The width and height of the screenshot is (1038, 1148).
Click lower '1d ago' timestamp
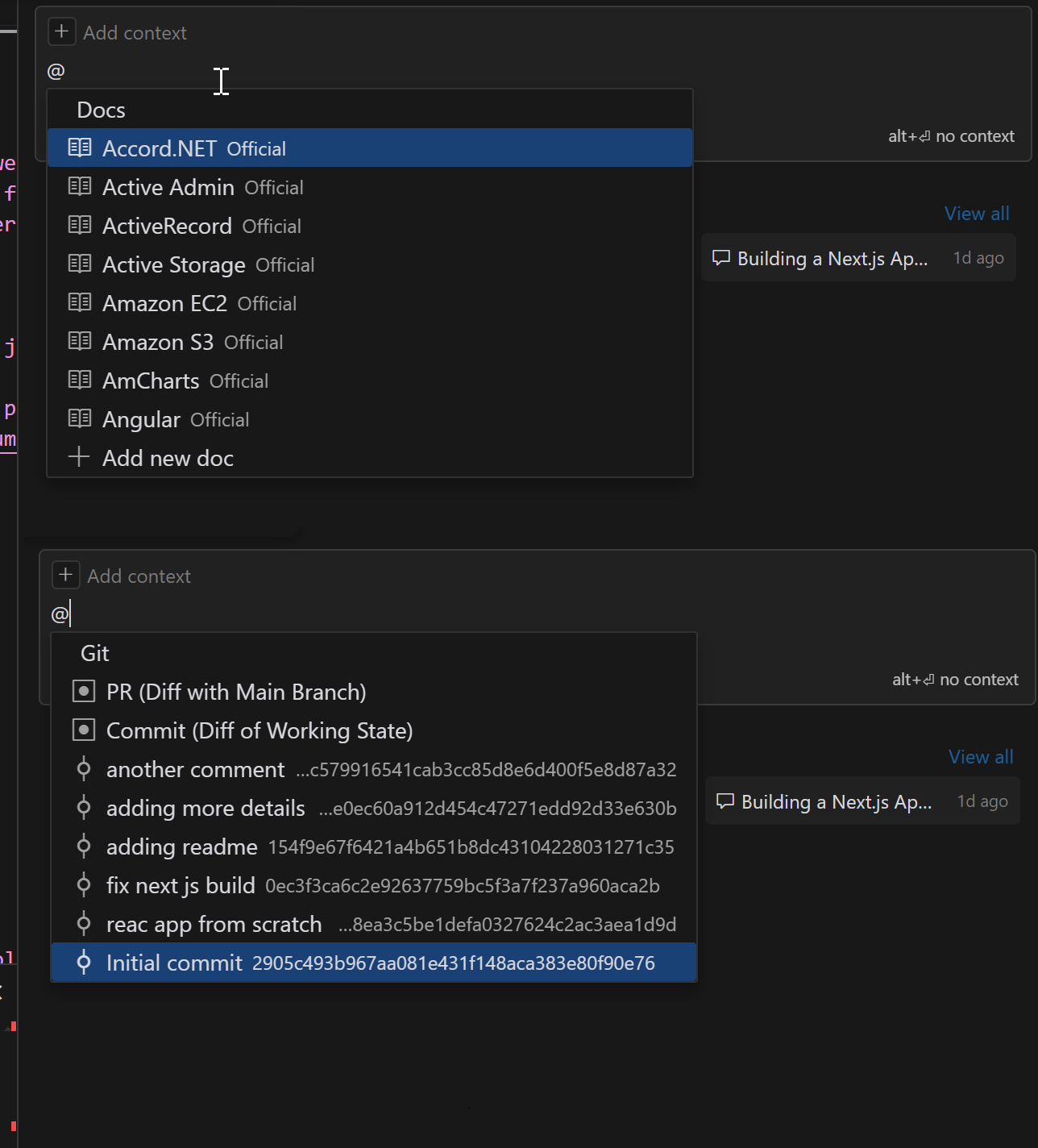point(982,801)
